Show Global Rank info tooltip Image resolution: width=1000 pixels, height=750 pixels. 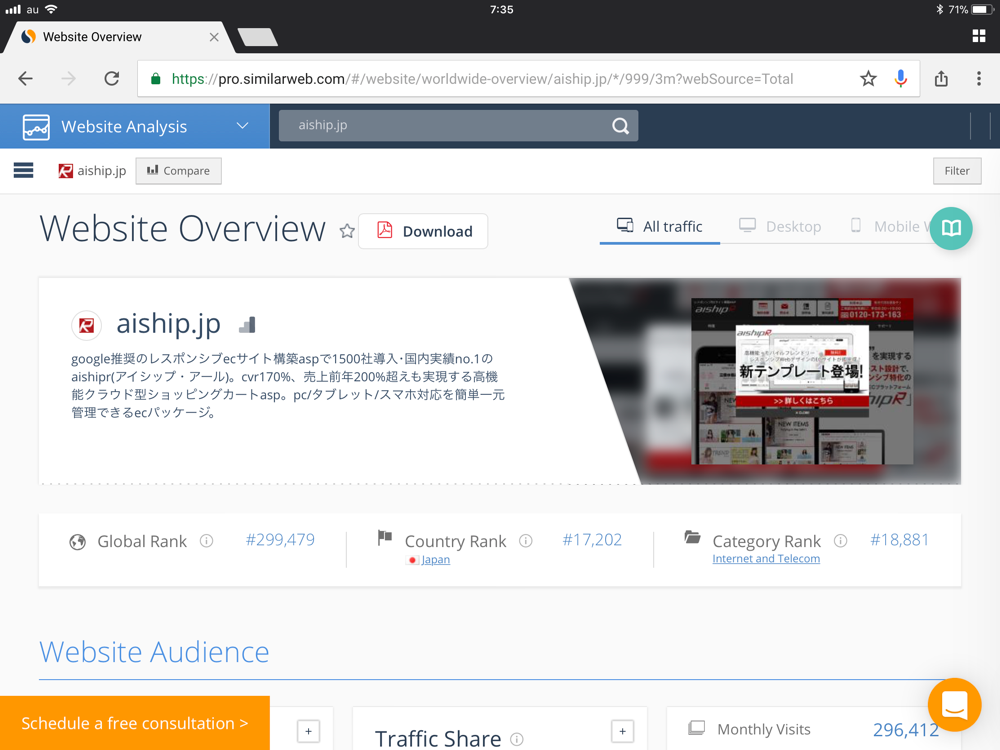(x=206, y=541)
